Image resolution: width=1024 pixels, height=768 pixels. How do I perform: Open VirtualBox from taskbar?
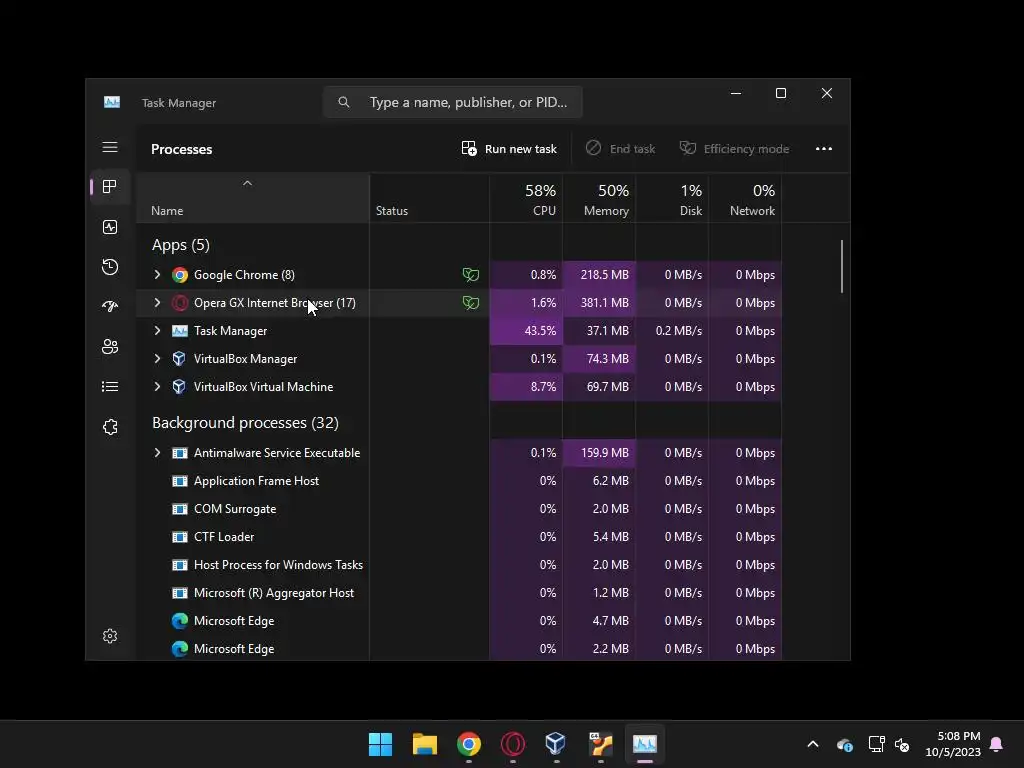pyautogui.click(x=556, y=744)
